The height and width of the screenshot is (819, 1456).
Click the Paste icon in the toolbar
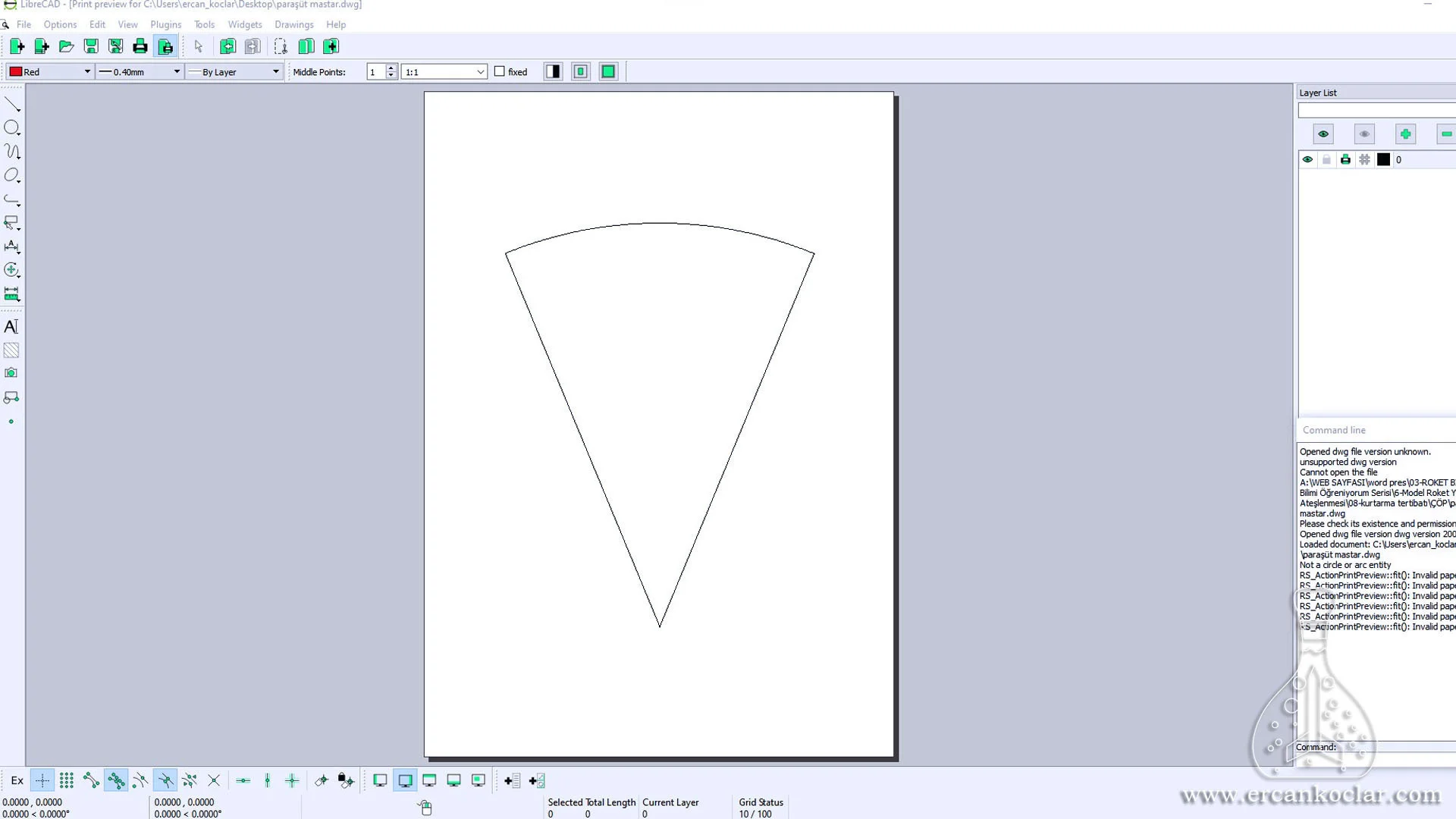pyautogui.click(x=331, y=47)
